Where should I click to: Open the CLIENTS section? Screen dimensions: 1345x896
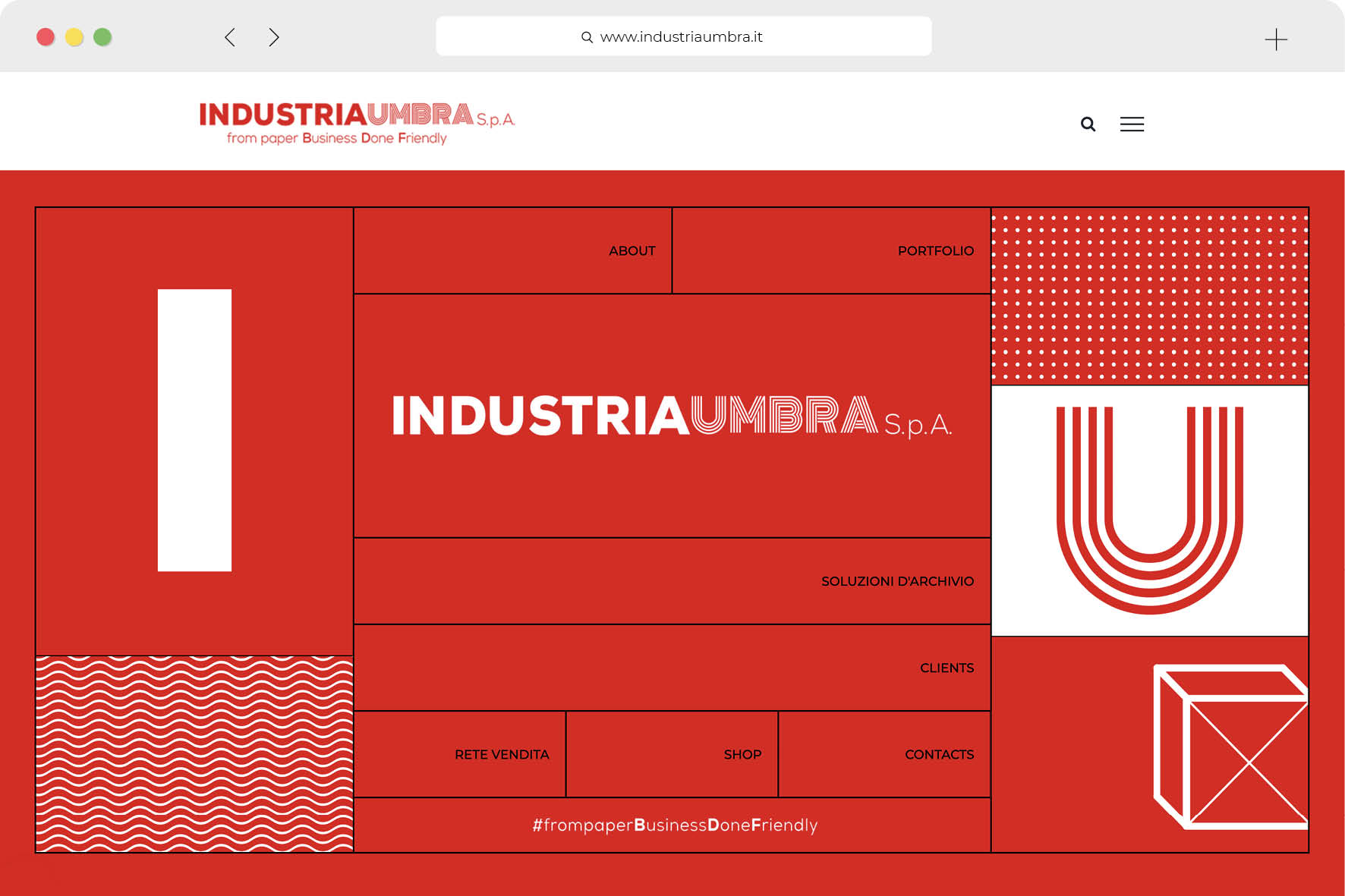(x=672, y=668)
